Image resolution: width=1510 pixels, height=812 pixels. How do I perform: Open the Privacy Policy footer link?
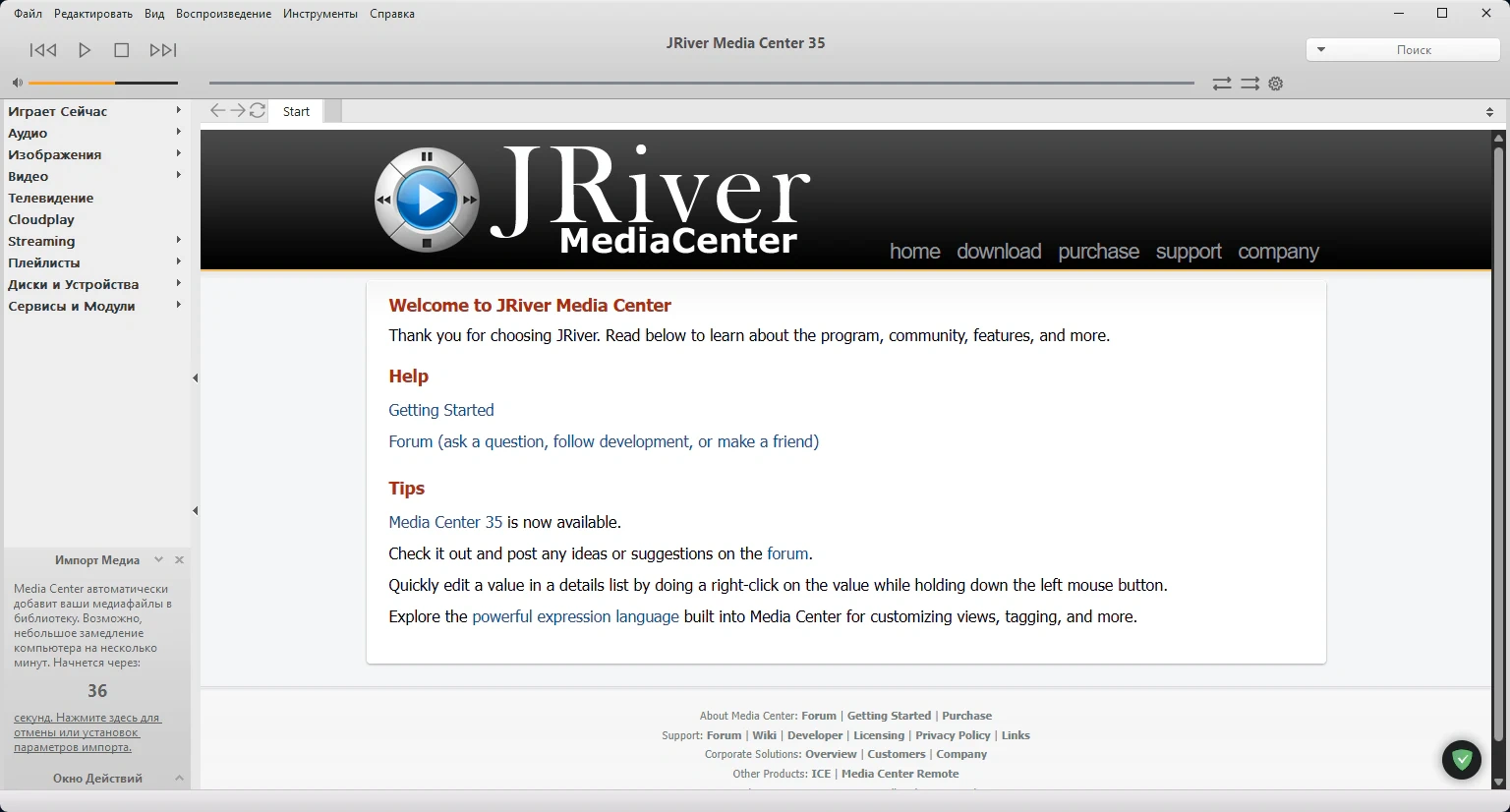(953, 735)
